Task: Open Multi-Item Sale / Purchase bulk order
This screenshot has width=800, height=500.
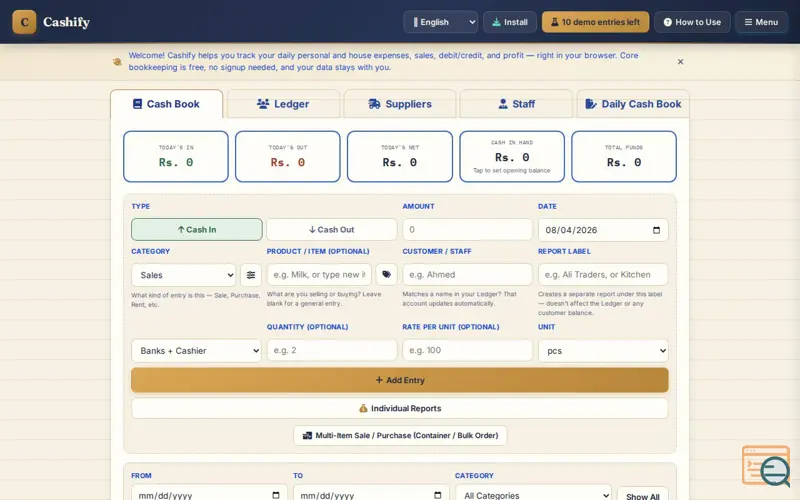Action: pos(400,435)
